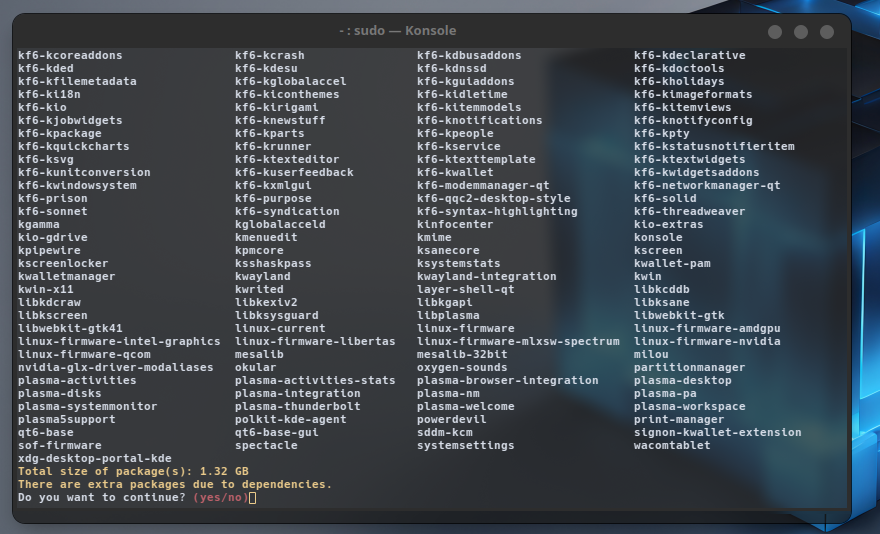Click the extra packages dependencies warning line
This screenshot has width=880, height=534.
[x=174, y=484]
